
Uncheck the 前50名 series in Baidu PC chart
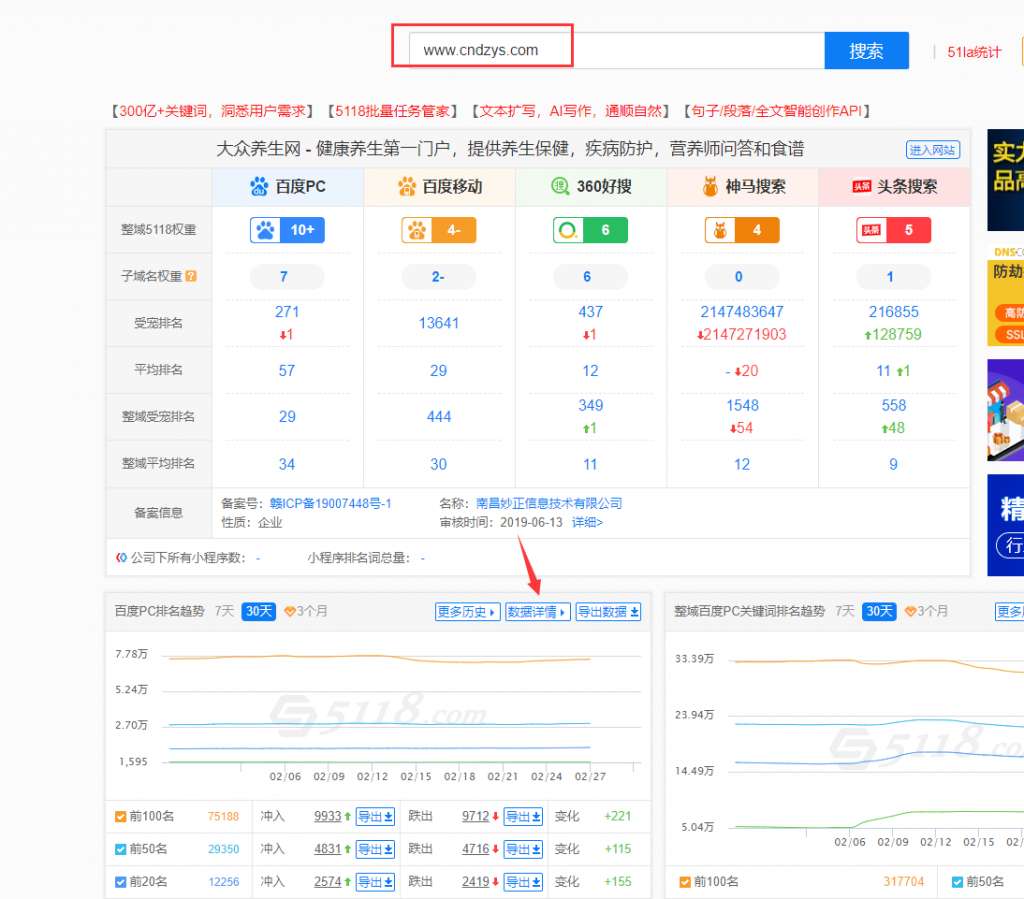point(121,849)
